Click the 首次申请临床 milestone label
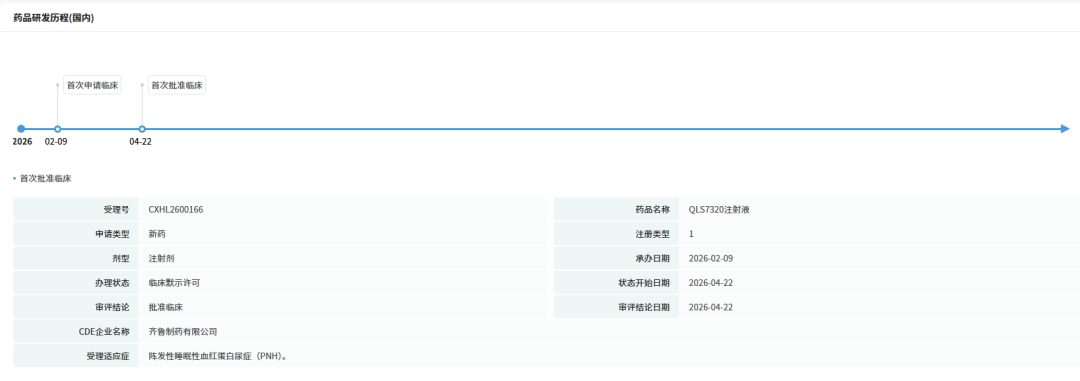The height and width of the screenshot is (381, 1080). (92, 85)
